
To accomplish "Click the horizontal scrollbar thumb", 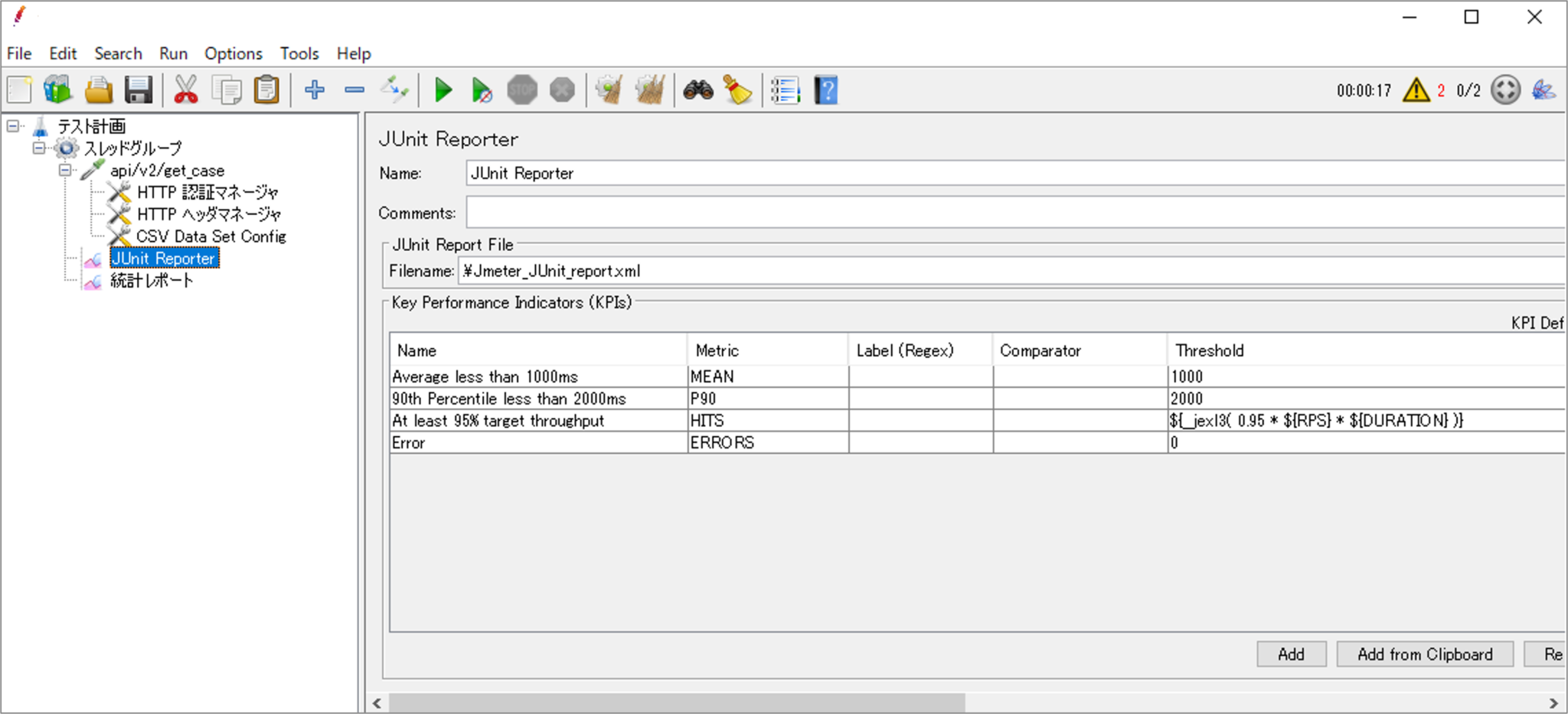I will 676,703.
